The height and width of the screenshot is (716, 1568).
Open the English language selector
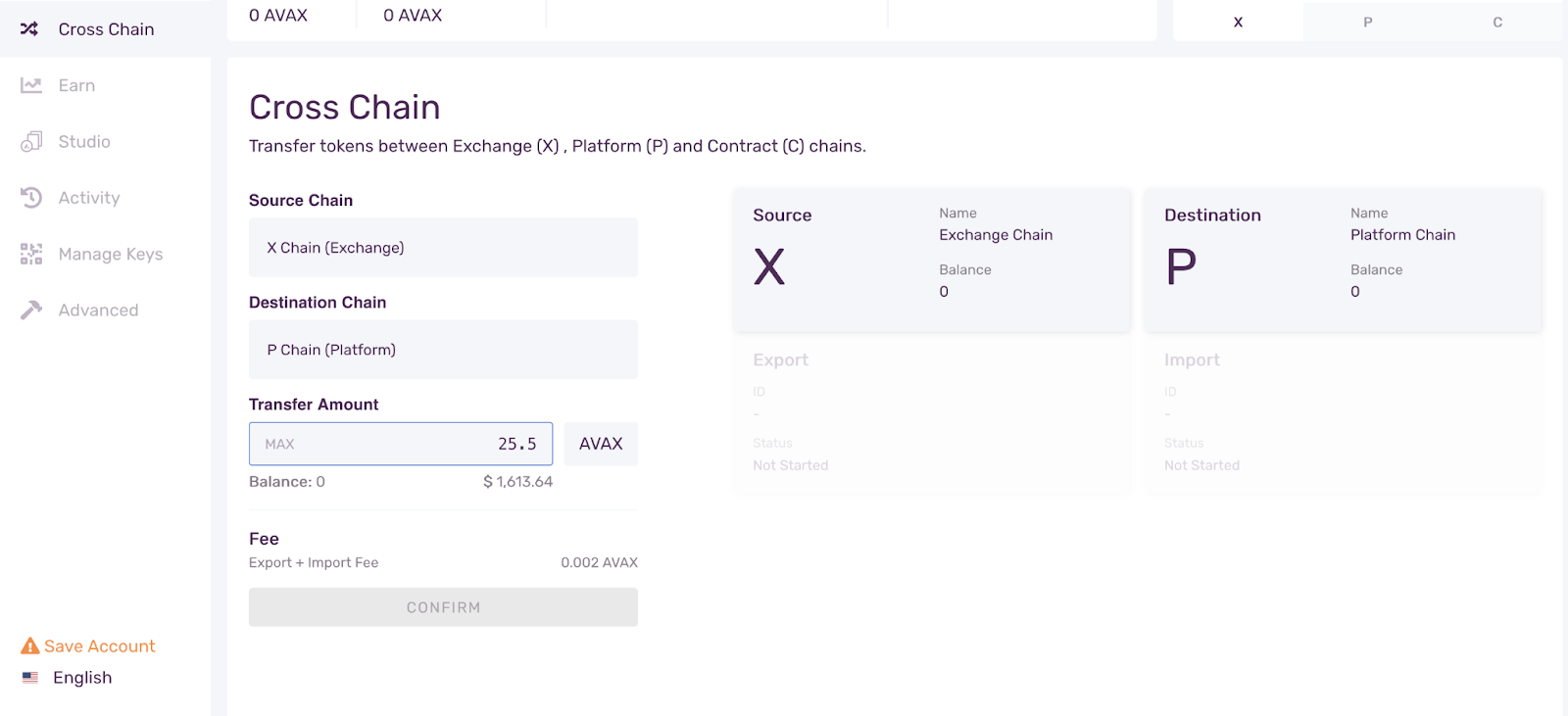(x=82, y=678)
